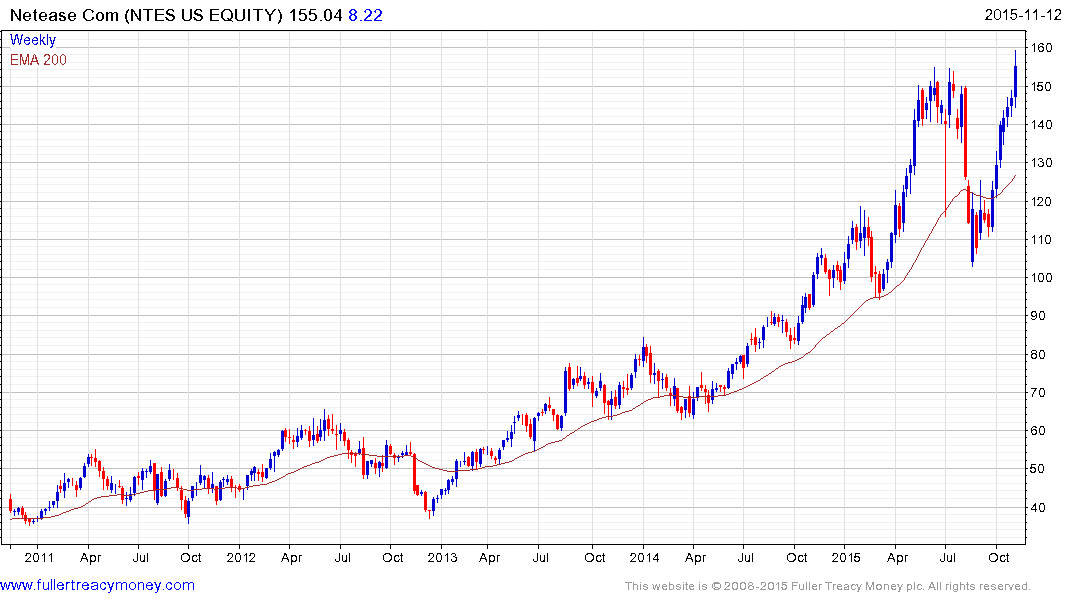This screenshot has width=1075, height=600.
Task: Click the 'EMA 200' legend label
Action: [38, 60]
